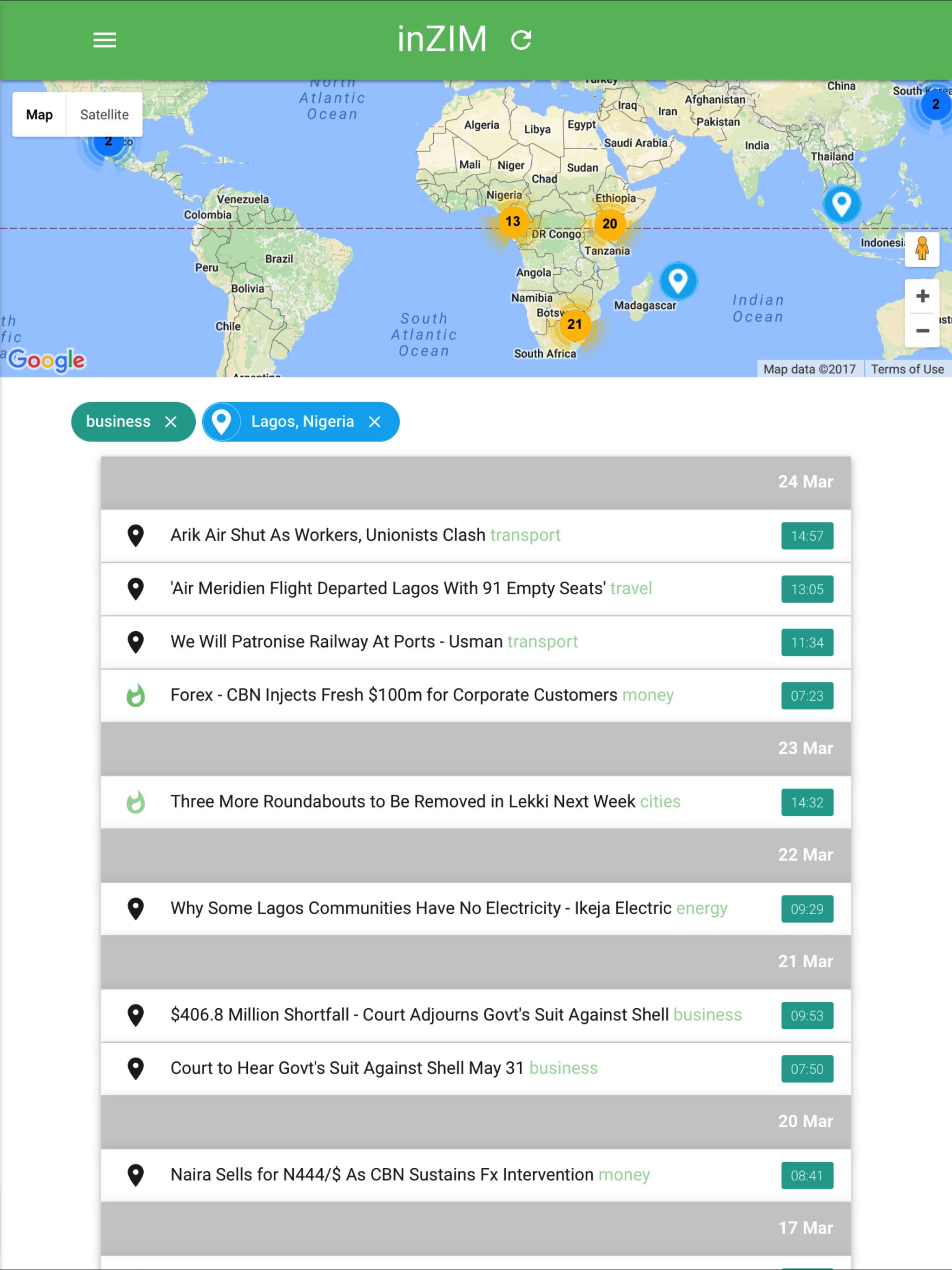Image resolution: width=952 pixels, height=1270 pixels.
Task: Open 'Court to Hear Govt's Suit' headline
Action: pyautogui.click(x=347, y=1068)
